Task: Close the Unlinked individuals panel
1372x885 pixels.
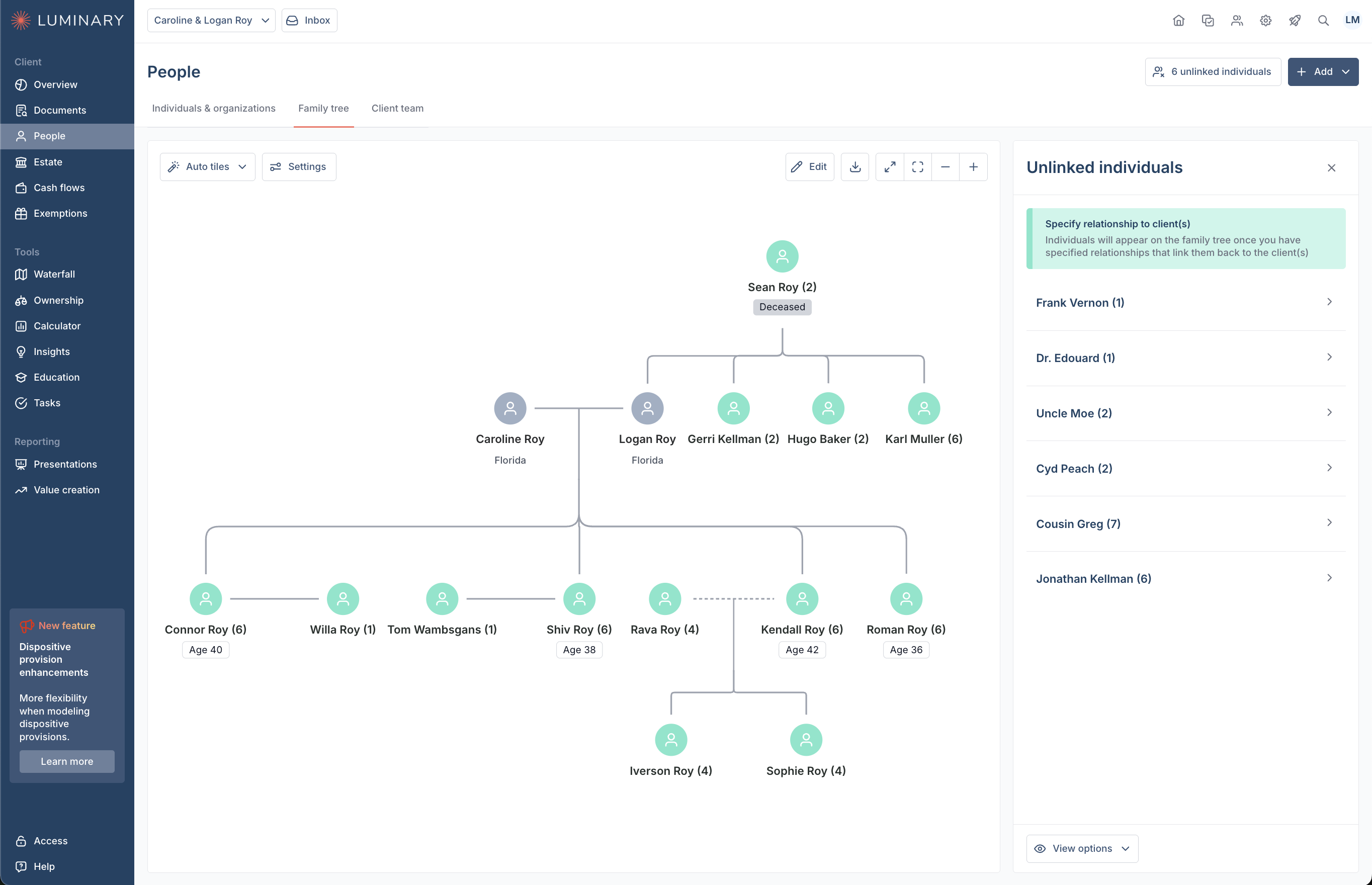Action: coord(1331,168)
